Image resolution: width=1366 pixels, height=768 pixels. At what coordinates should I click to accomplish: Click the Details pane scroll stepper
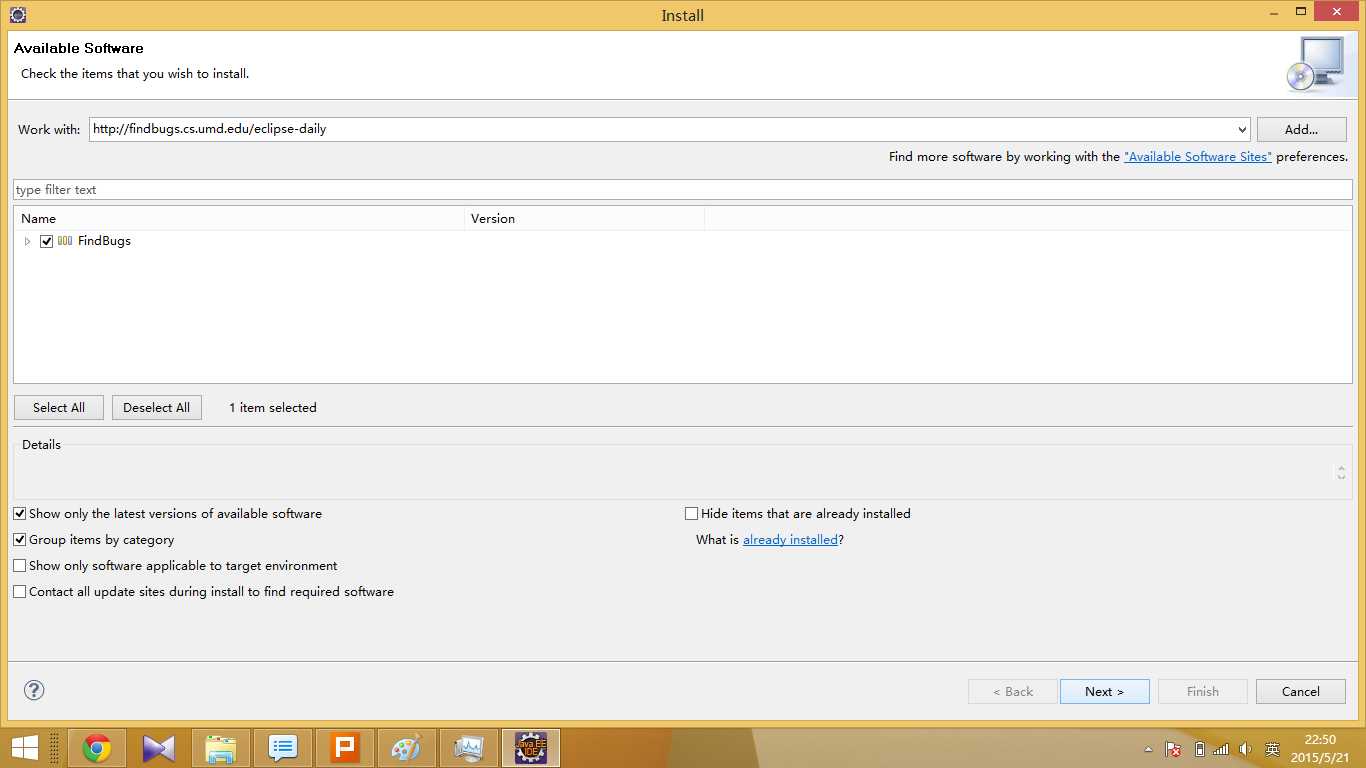(x=1341, y=472)
